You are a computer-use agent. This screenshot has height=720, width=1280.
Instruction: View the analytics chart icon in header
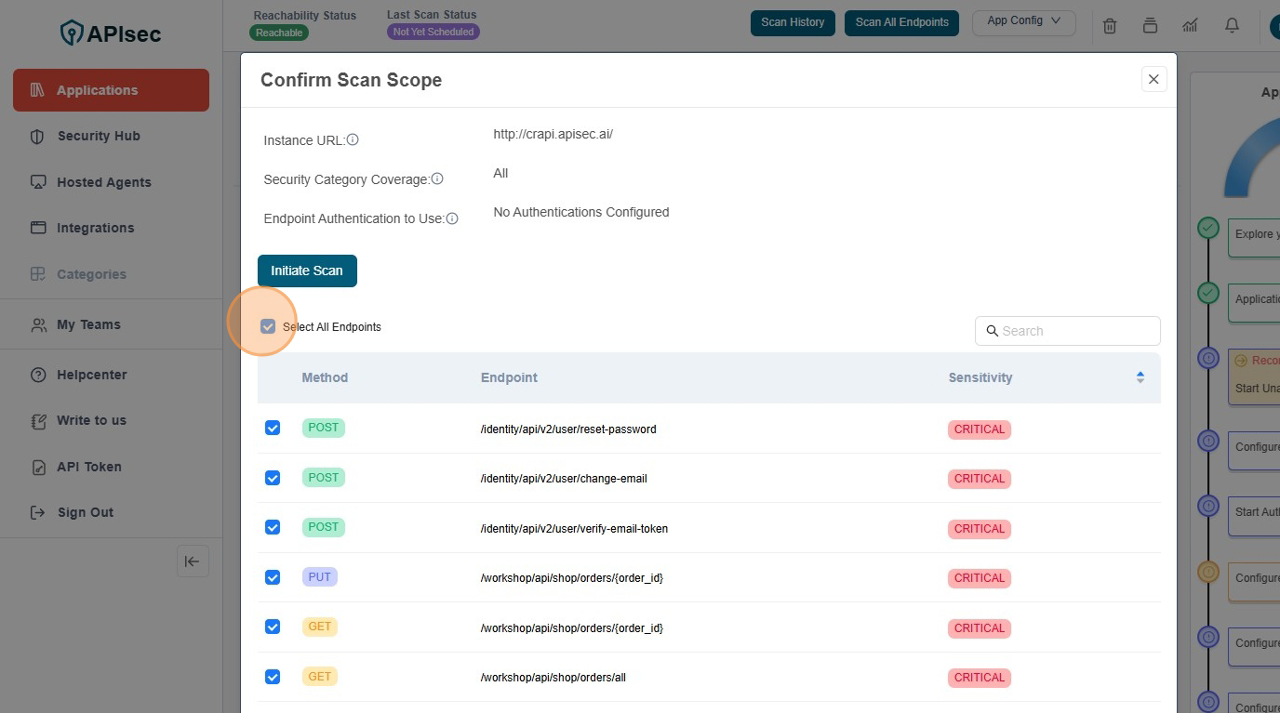point(1189,26)
